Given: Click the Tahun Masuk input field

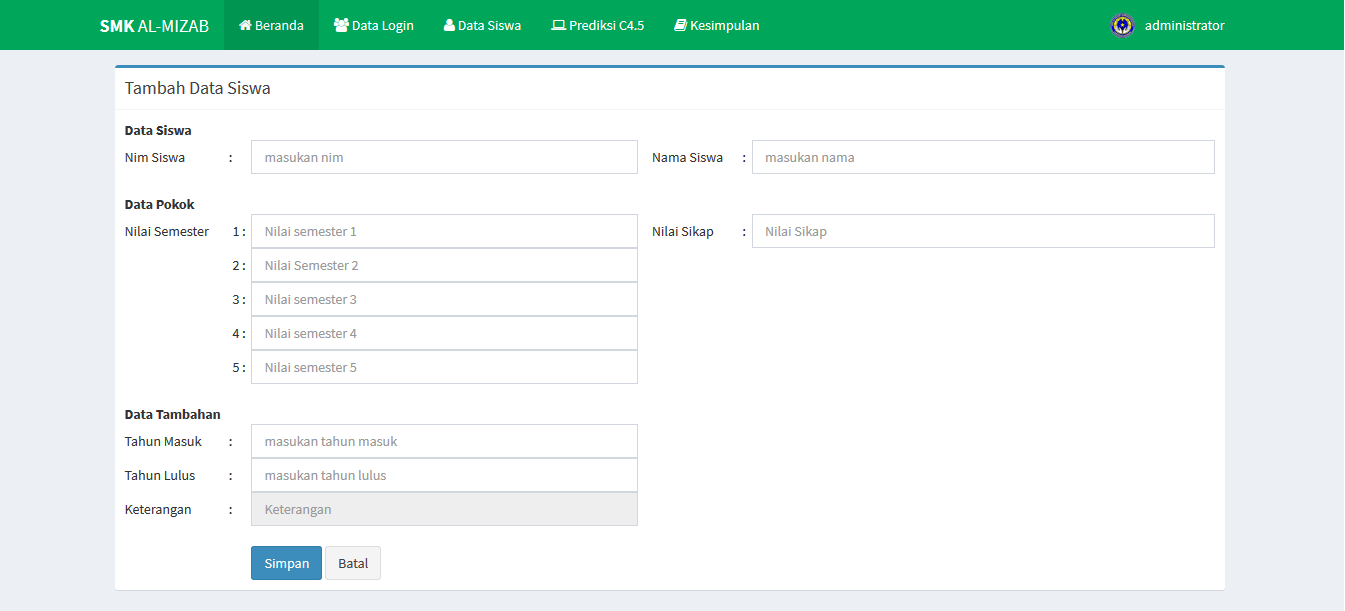Looking at the screenshot, I should [x=444, y=441].
